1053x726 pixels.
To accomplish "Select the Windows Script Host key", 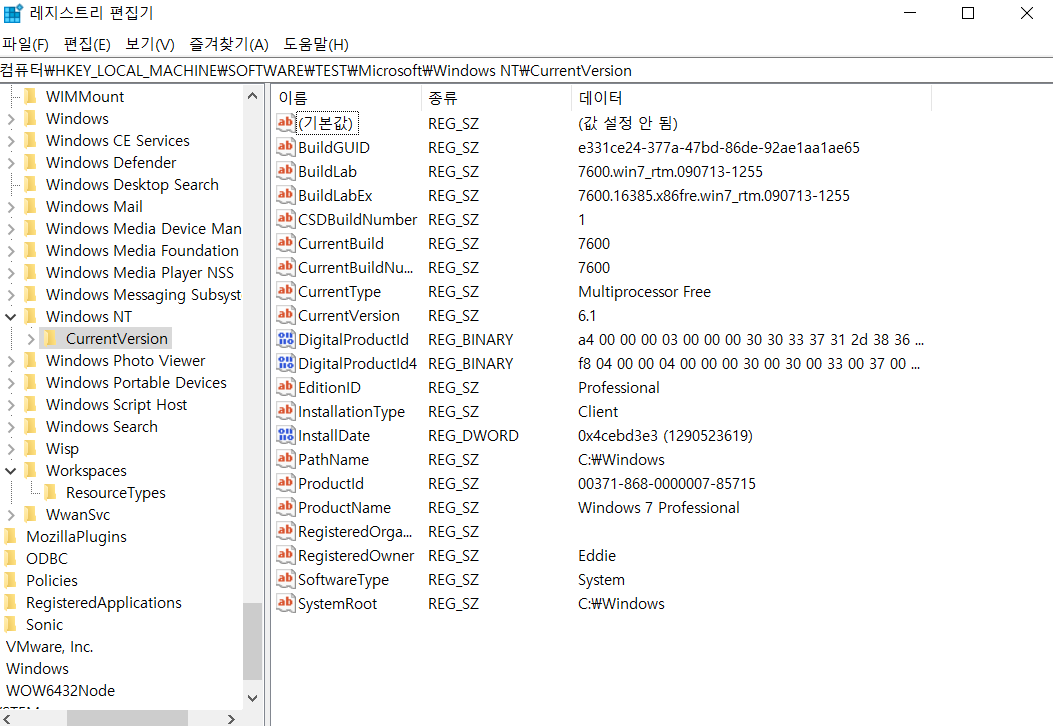I will tap(116, 405).
